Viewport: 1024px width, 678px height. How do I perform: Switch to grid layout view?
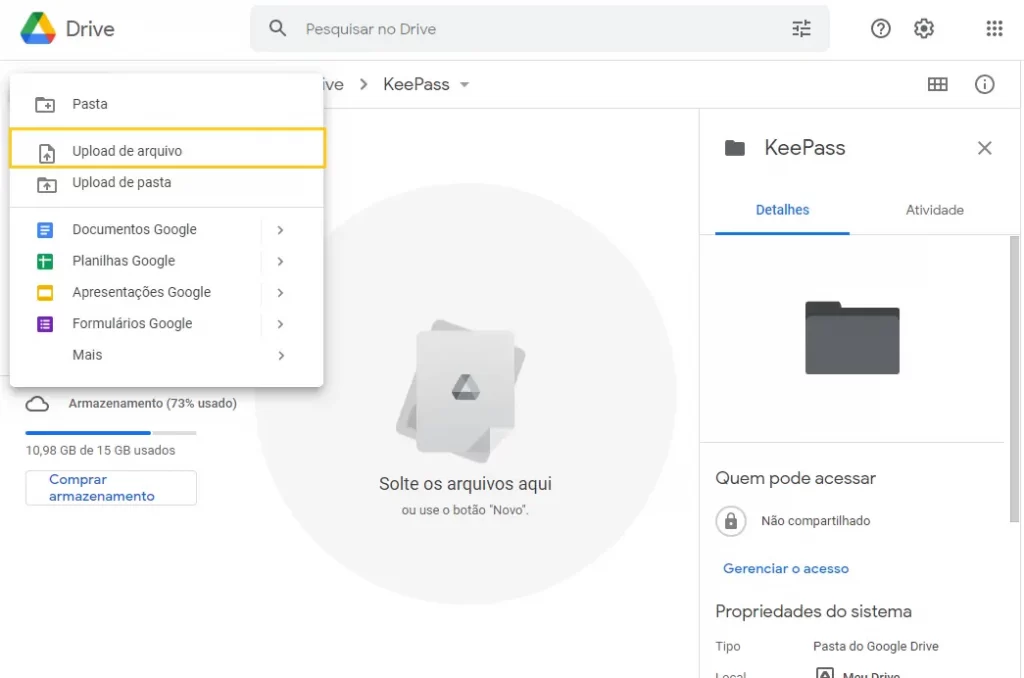pyautogui.click(x=937, y=84)
